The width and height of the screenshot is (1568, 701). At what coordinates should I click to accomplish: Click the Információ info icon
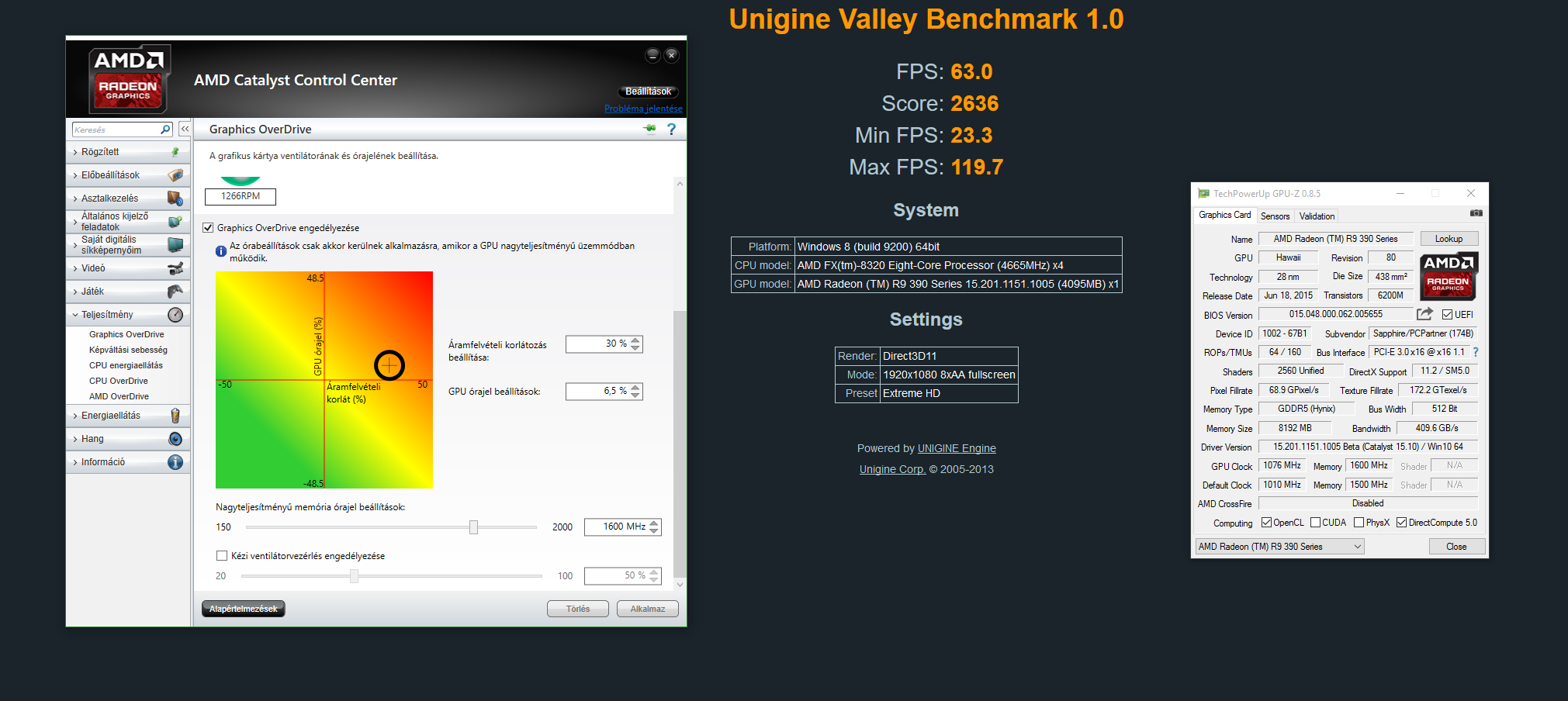[x=175, y=462]
